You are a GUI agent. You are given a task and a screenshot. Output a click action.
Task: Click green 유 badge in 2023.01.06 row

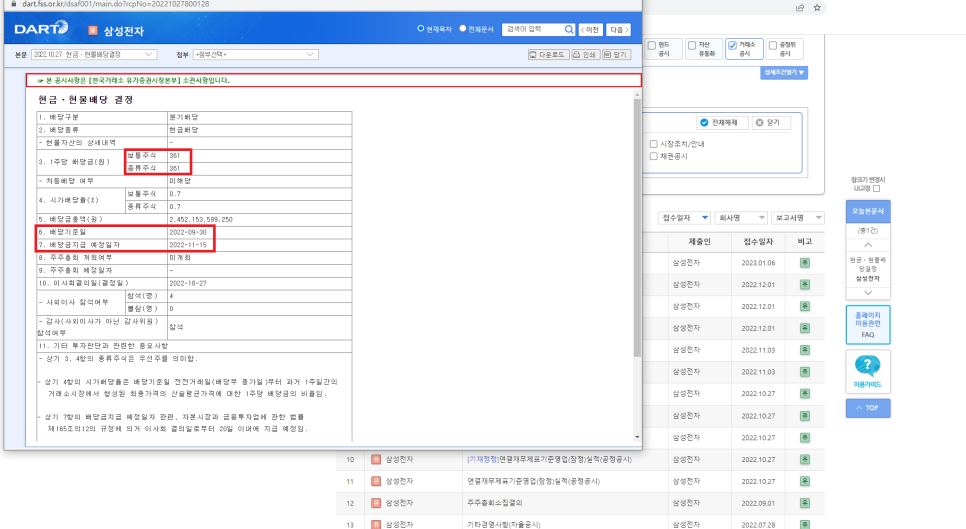point(805,263)
